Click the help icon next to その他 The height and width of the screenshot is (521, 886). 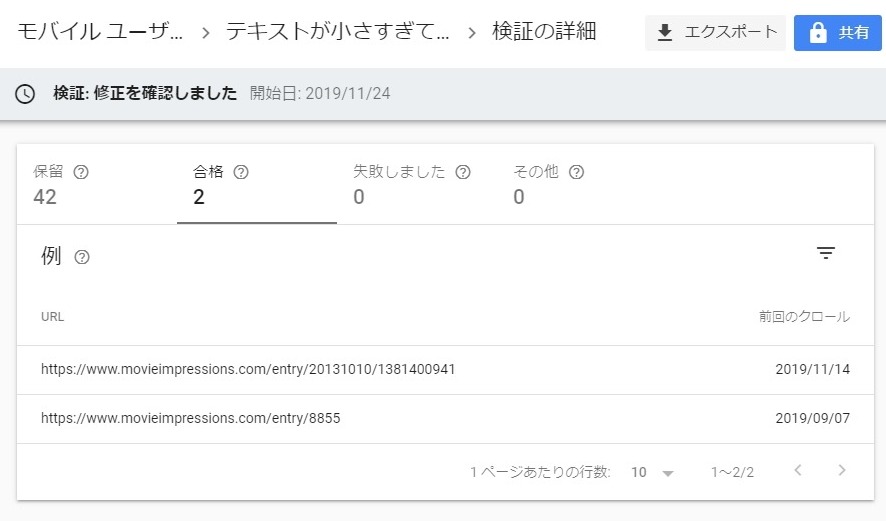(576, 172)
